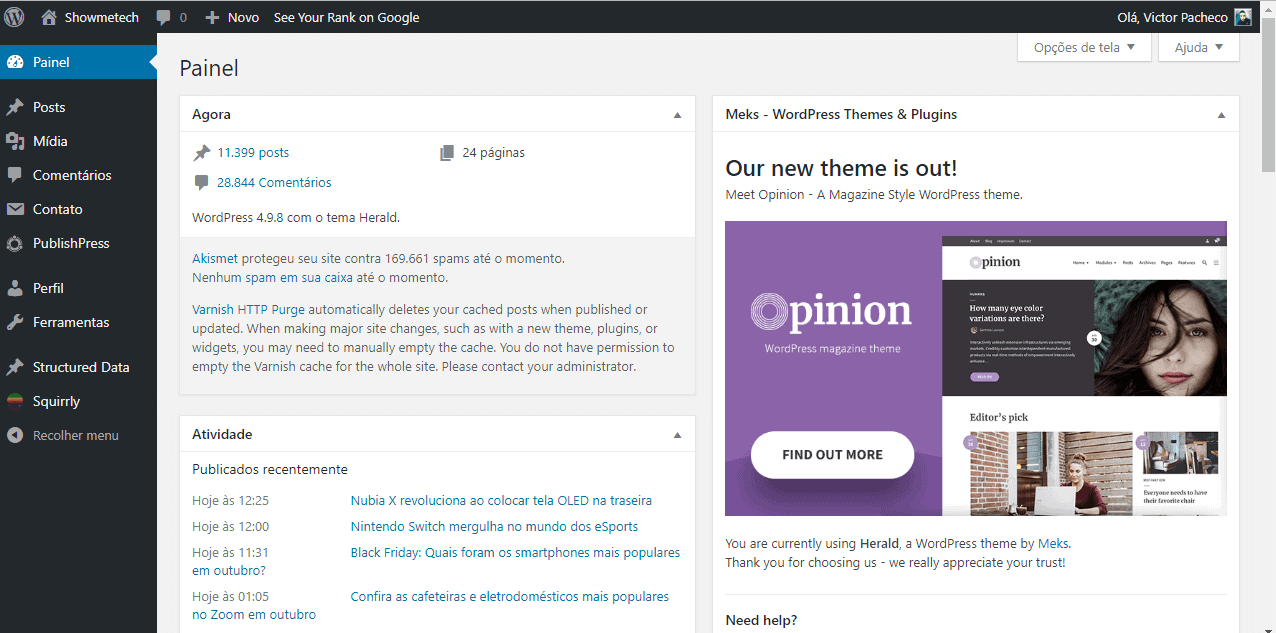The height and width of the screenshot is (633, 1276).
Task: Click the Ferramentas wrench icon
Action: [15, 322]
